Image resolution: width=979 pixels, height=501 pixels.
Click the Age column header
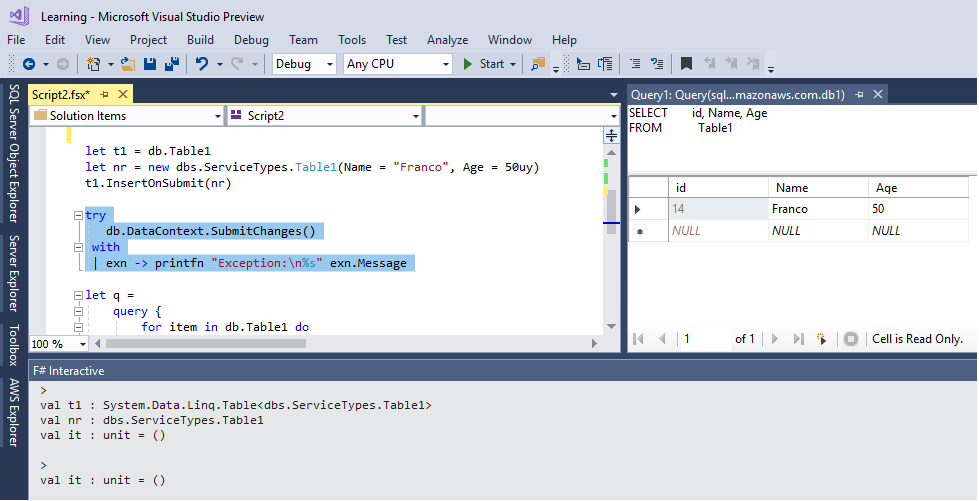(x=918, y=187)
